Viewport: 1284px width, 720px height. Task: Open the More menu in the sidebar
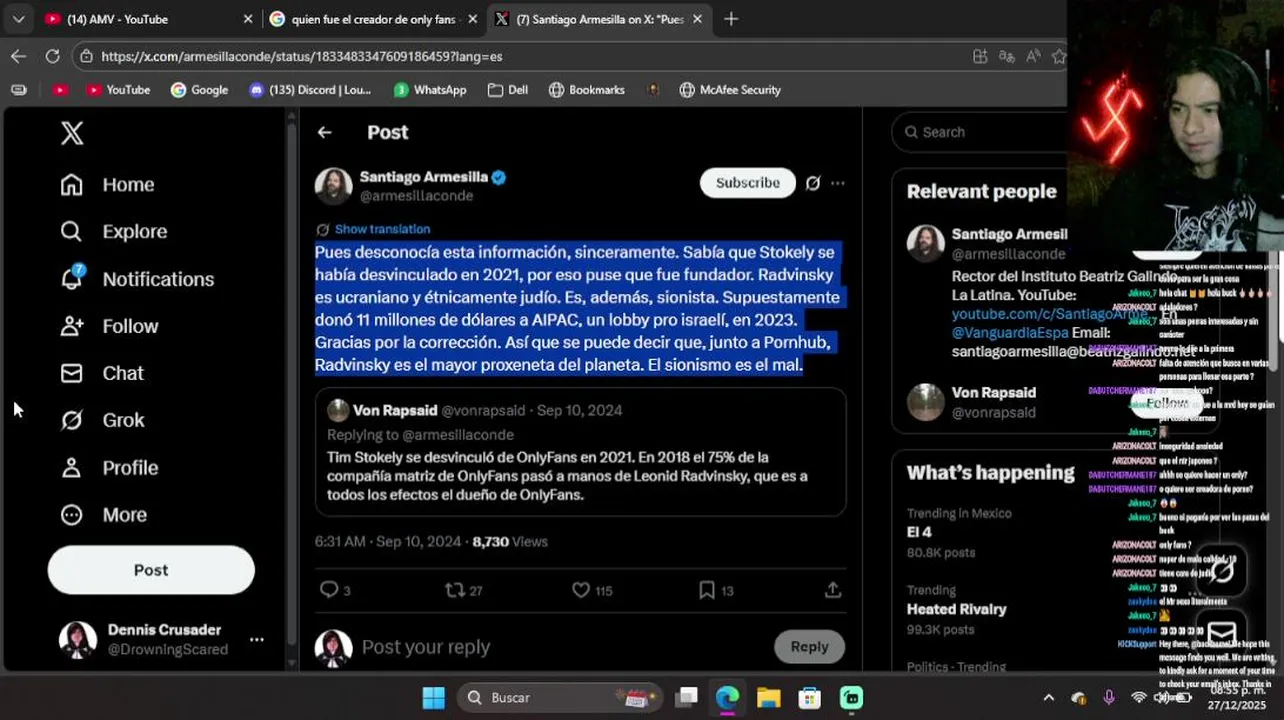pyautogui.click(x=103, y=515)
